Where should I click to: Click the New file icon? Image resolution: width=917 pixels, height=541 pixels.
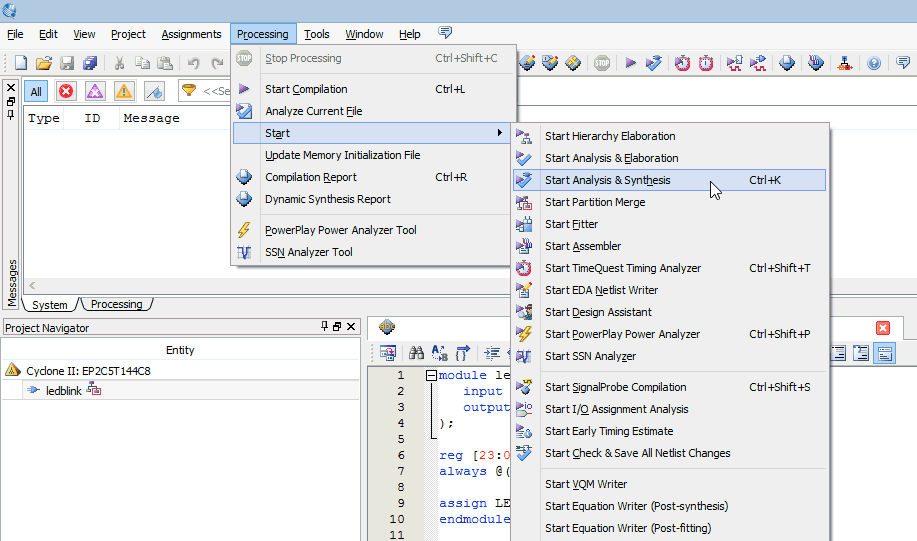click(21, 63)
